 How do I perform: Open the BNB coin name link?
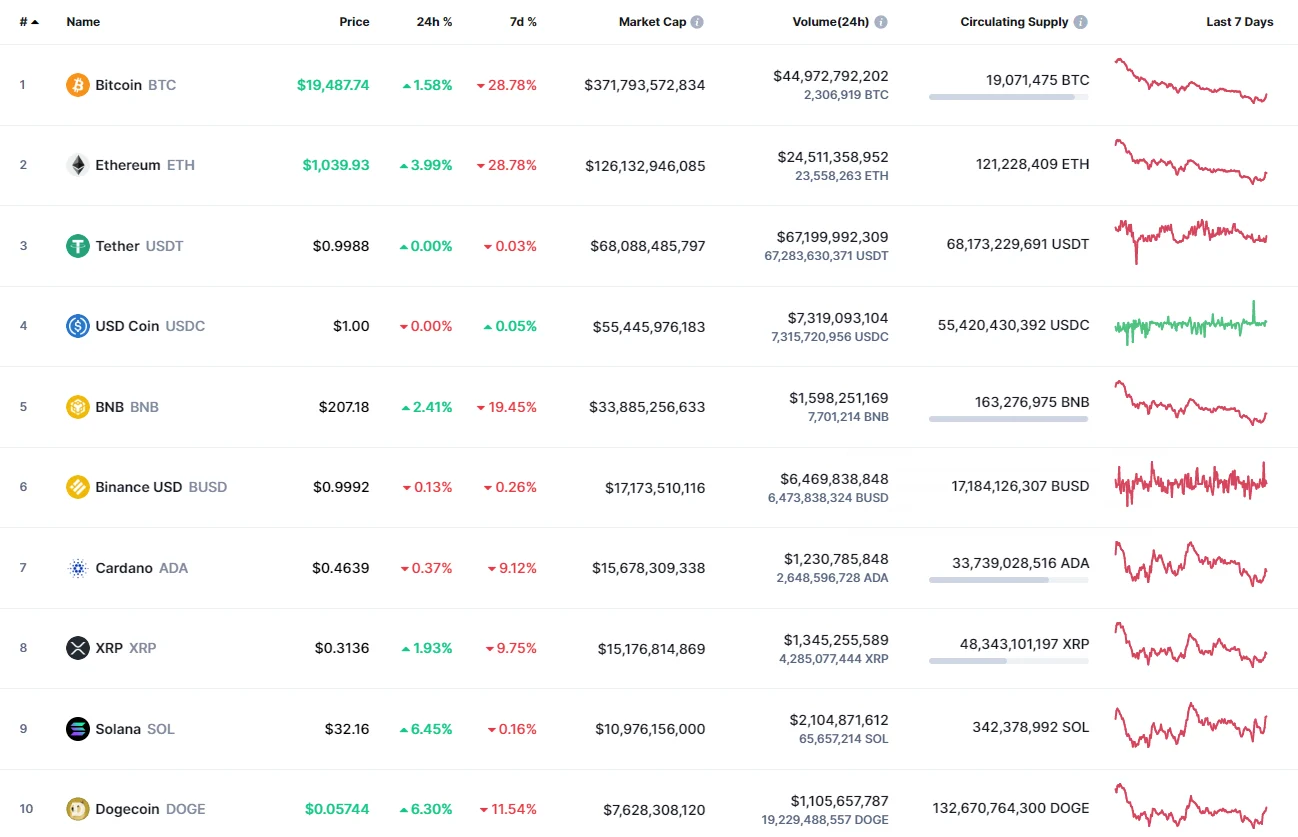109,407
